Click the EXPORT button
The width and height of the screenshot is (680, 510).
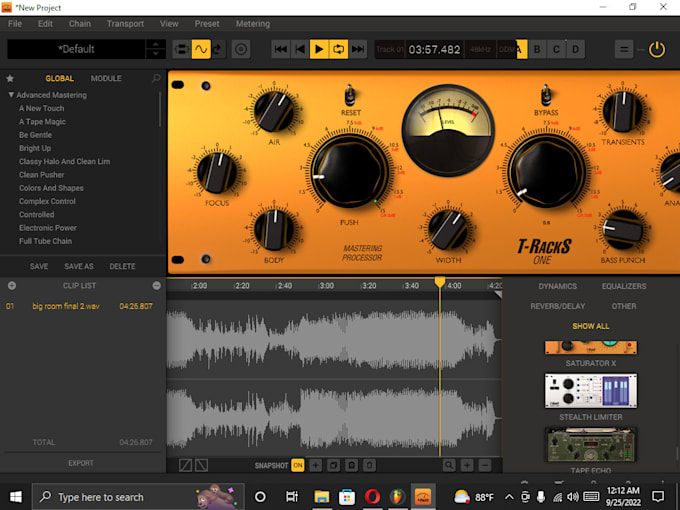(81, 463)
